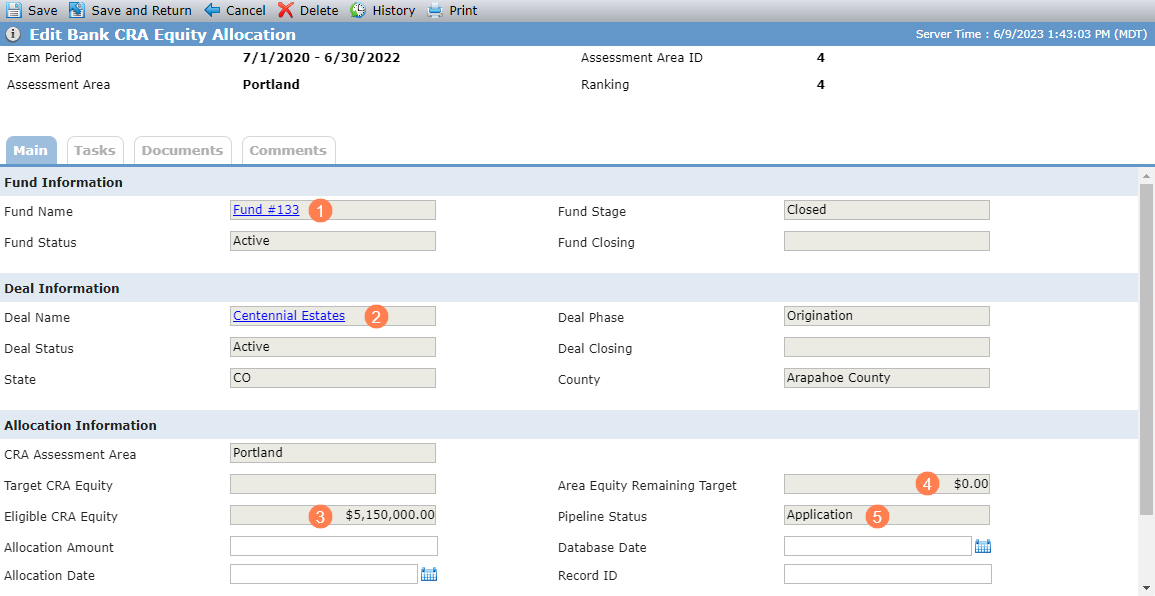Screen dimensions: 1155x596
Task: Open History via the clock icon
Action: point(358,10)
